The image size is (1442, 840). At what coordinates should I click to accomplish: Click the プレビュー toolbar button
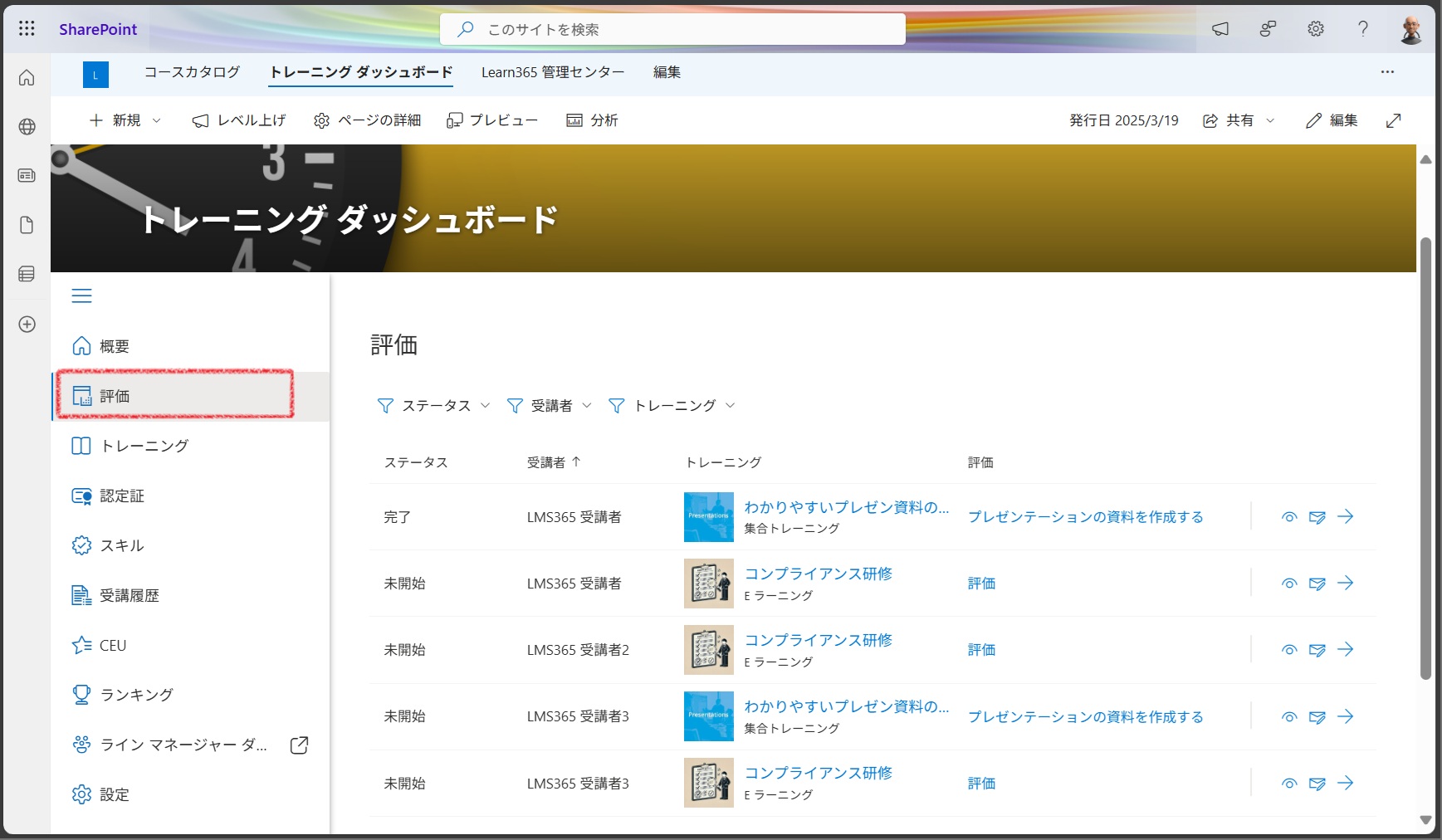click(x=492, y=120)
